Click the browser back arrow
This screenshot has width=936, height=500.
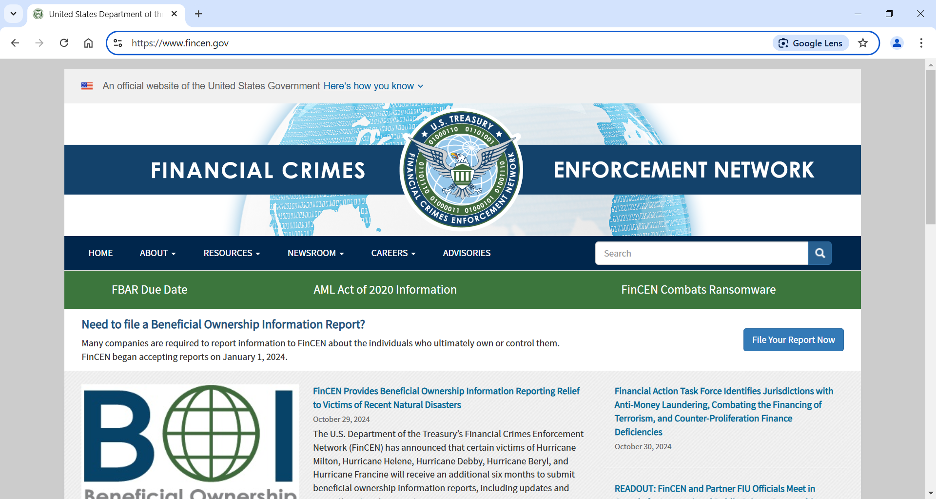[x=15, y=43]
